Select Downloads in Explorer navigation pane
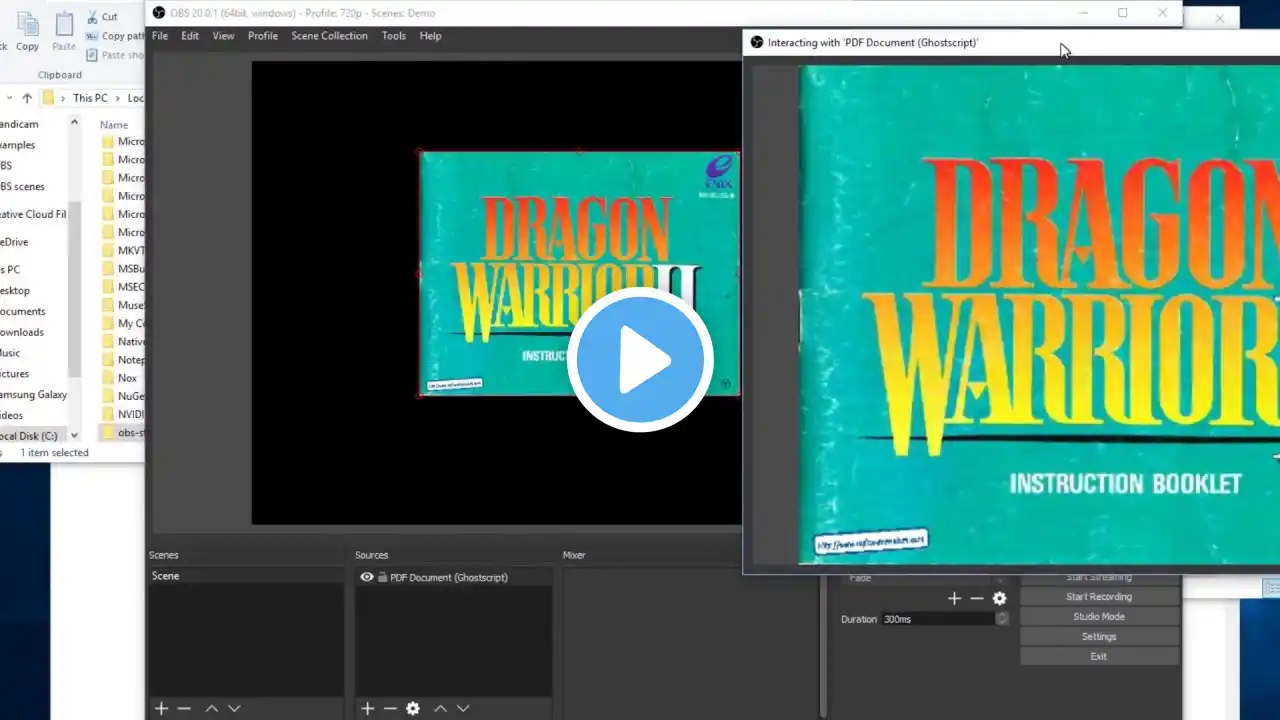Image resolution: width=1280 pixels, height=720 pixels. click(x=22, y=332)
